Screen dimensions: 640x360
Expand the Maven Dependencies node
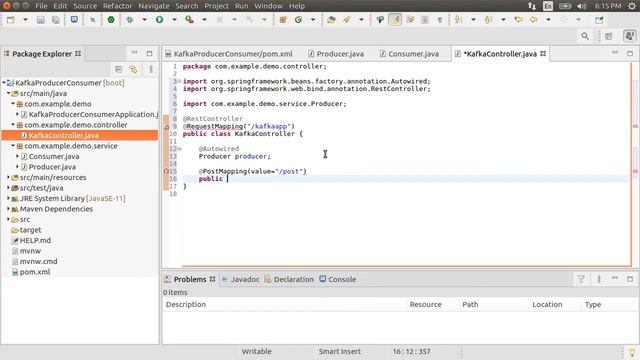(x=9, y=209)
